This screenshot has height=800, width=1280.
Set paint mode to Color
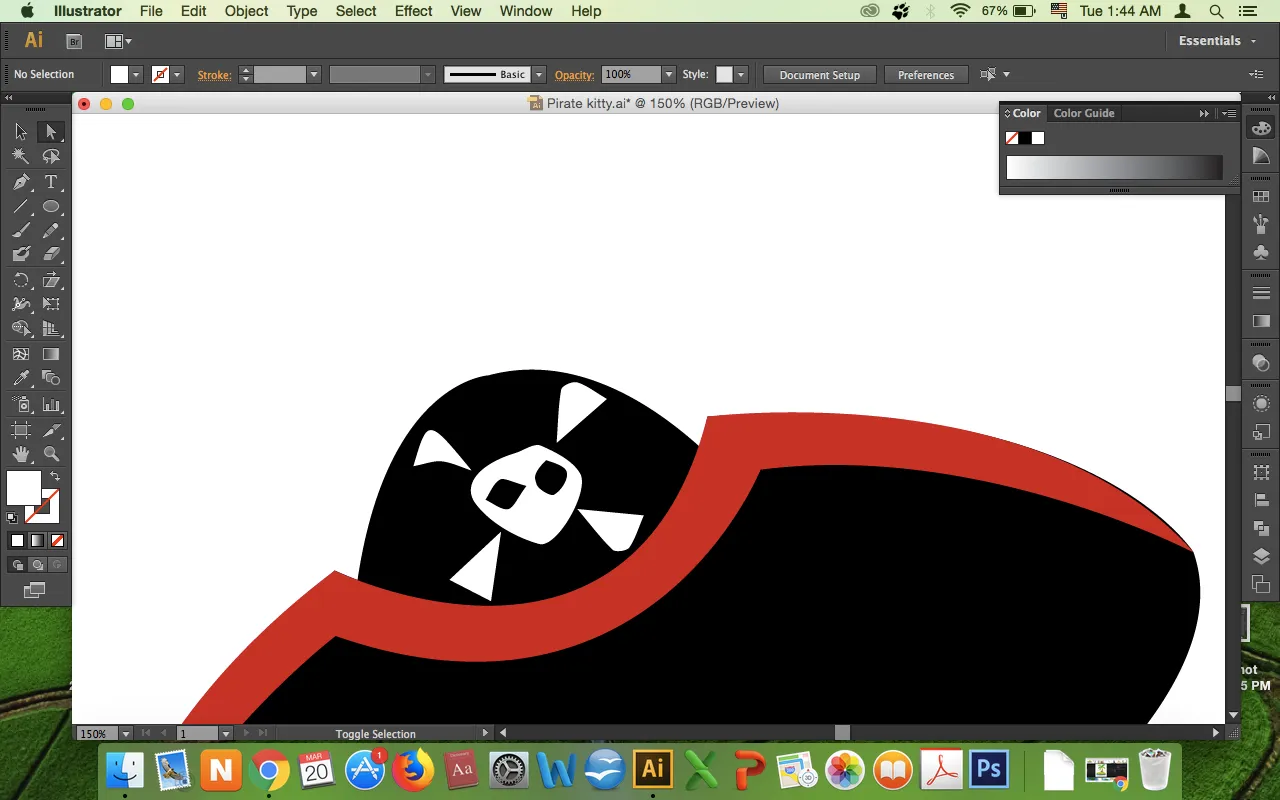click(17, 541)
